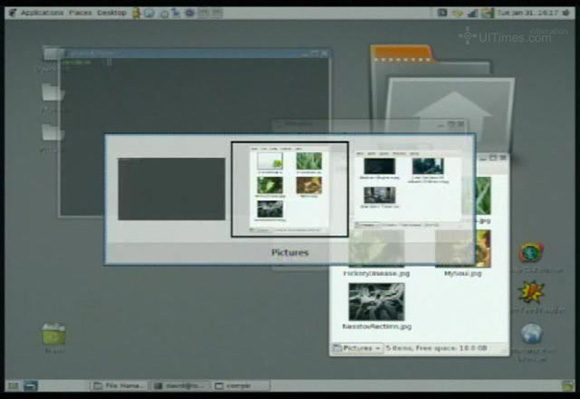Click the network signal bars tray icon

tap(472, 13)
